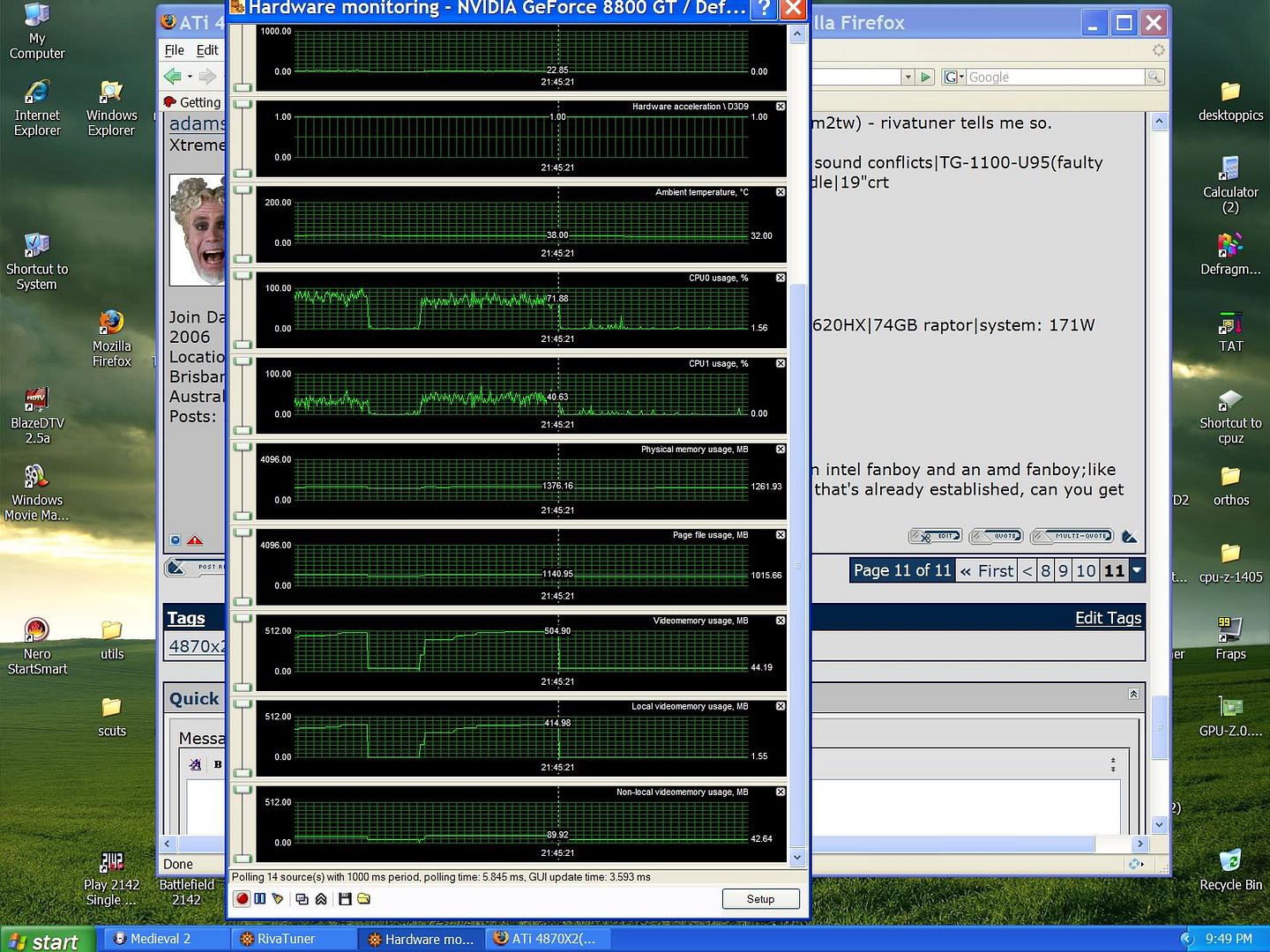The image size is (1270, 952).
Task: Click the upper range slider handle beside Videomemory usage graph
Action: (x=243, y=619)
